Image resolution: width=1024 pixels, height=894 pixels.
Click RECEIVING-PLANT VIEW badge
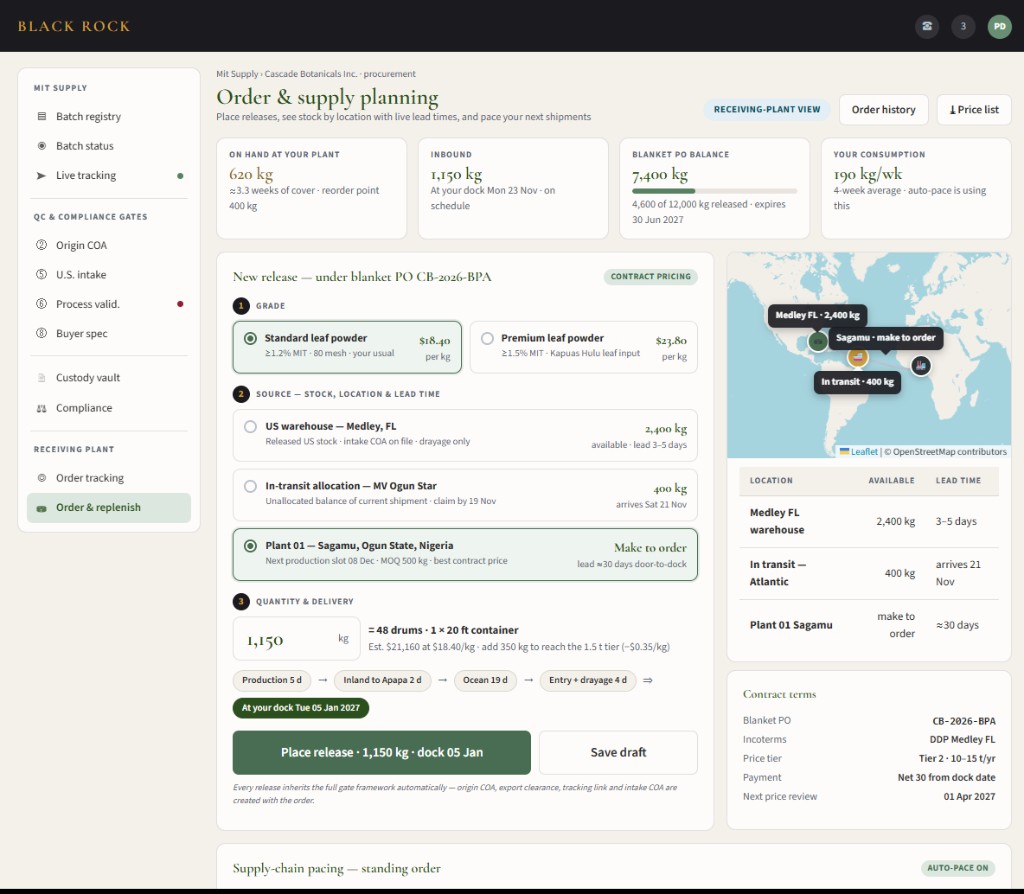(767, 110)
